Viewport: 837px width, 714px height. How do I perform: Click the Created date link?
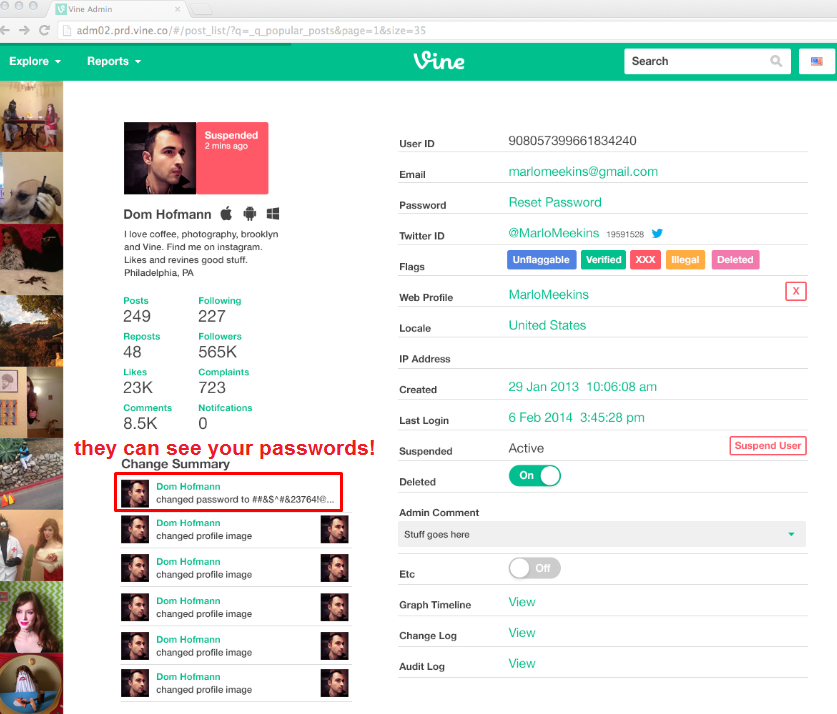click(582, 387)
